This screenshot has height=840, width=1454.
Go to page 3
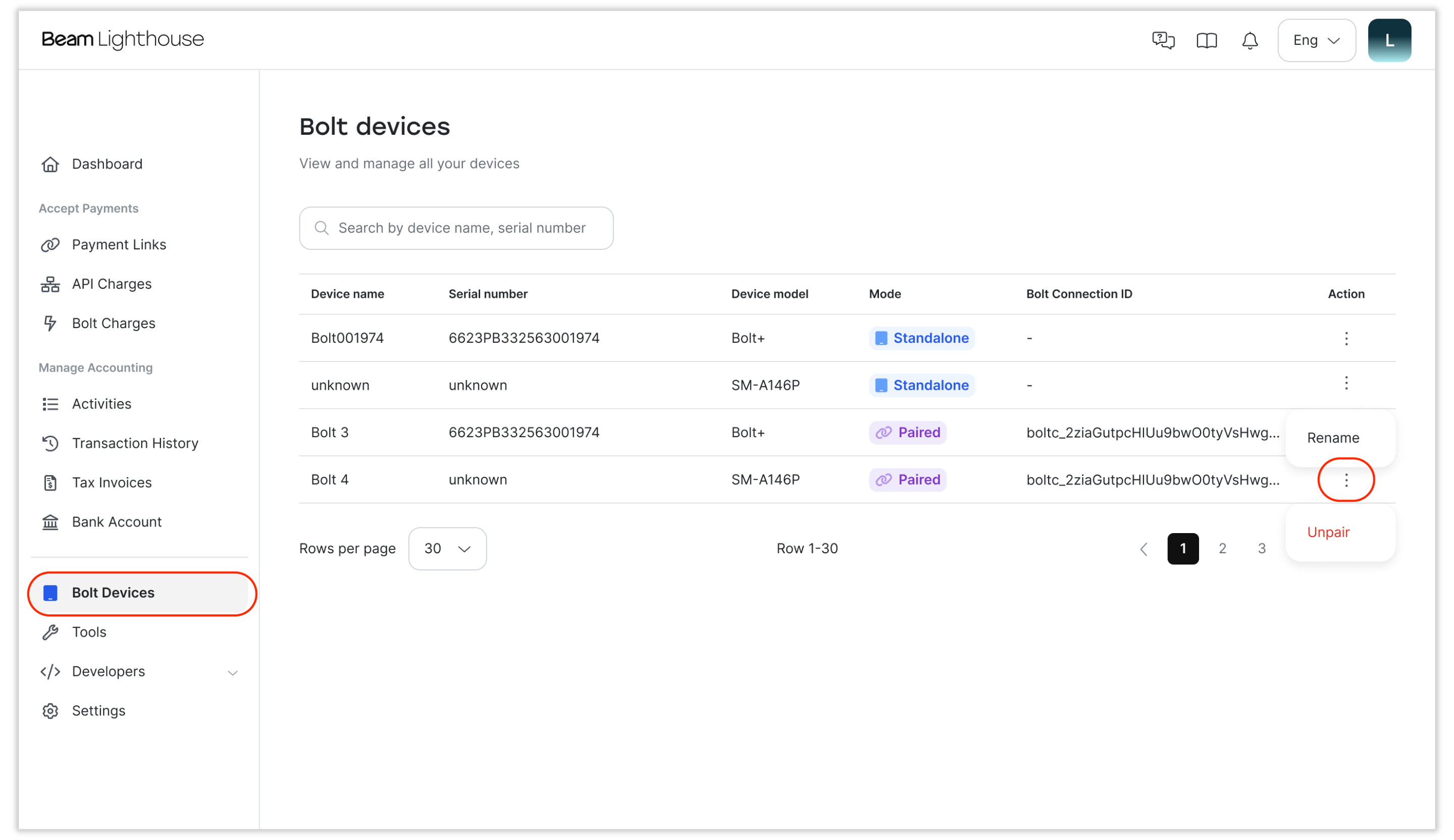[1261, 549]
